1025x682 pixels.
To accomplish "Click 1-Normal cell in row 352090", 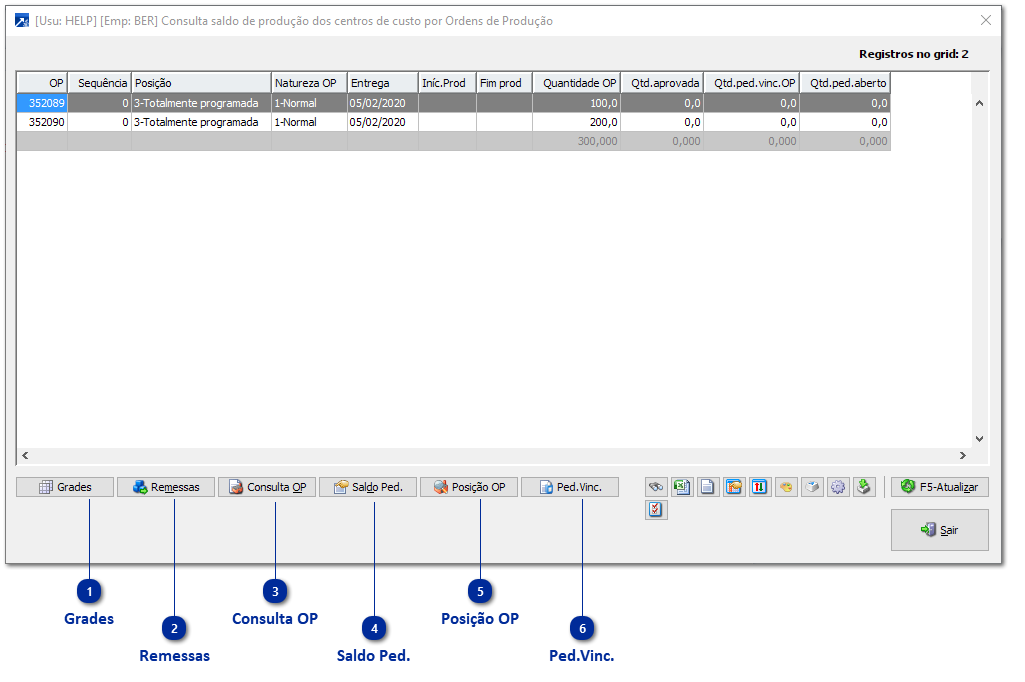I will (x=309, y=122).
